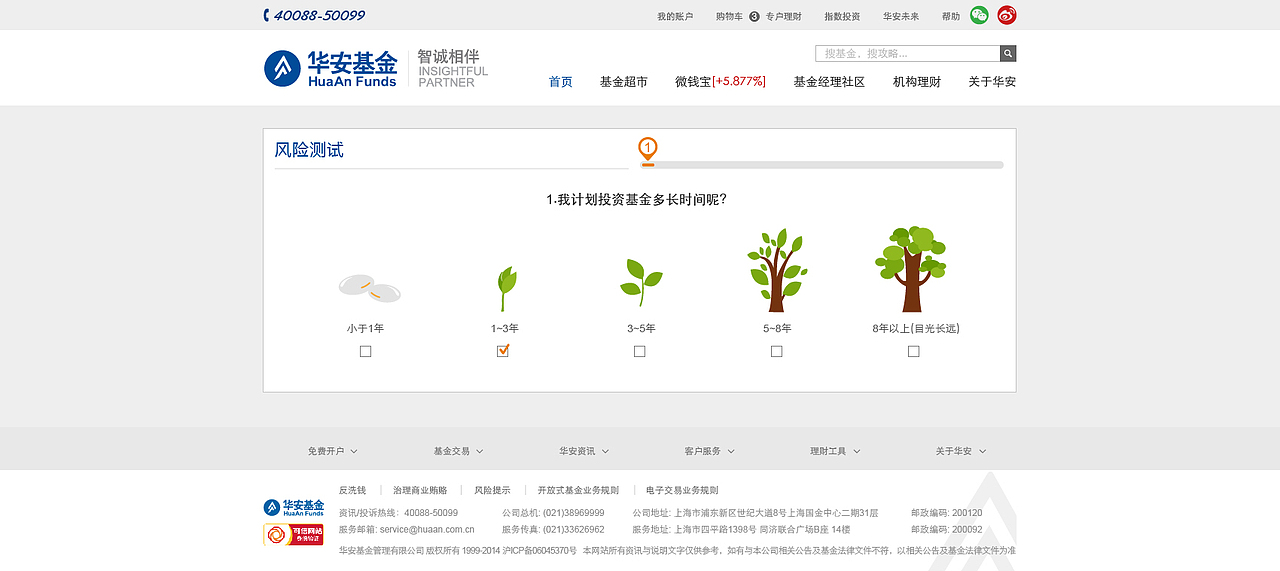1280x571 pixels.
Task: Open 基金超市 in main navigation
Action: click(x=624, y=82)
